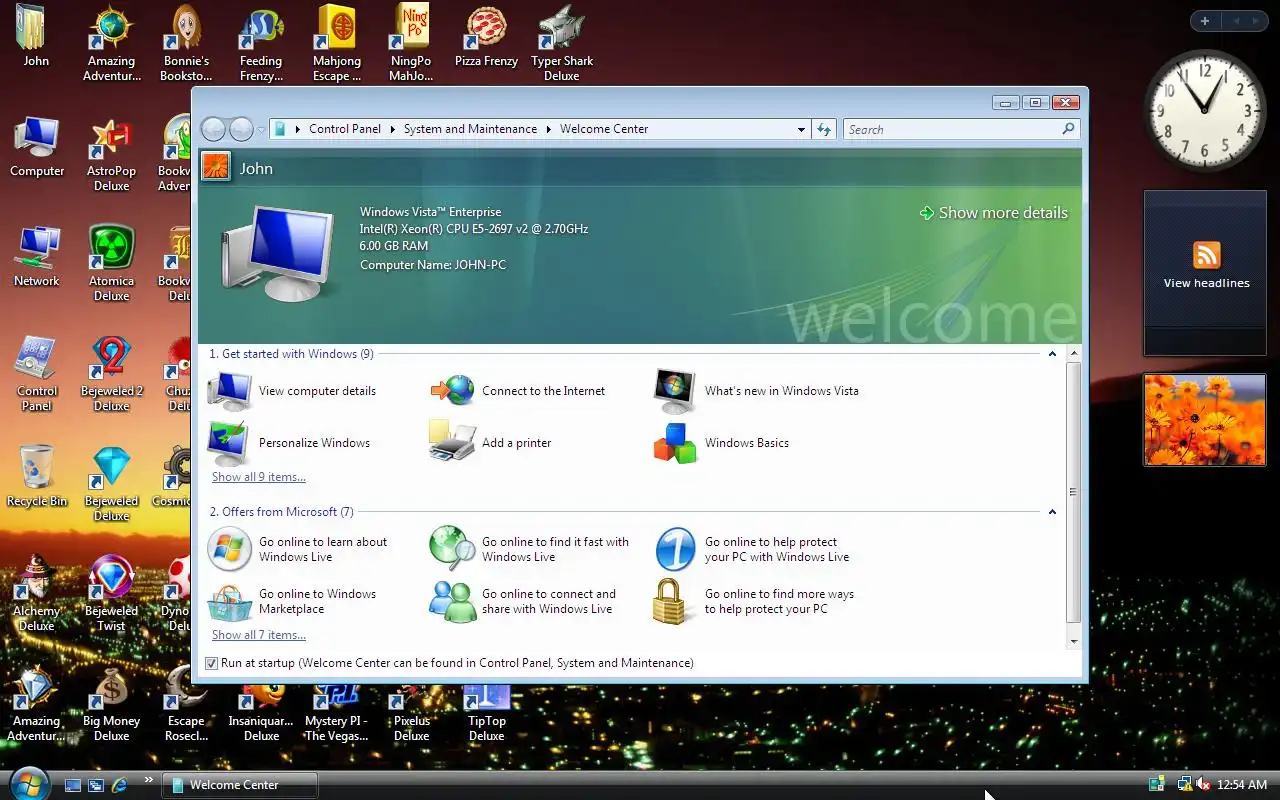1280x800 pixels.
Task: Open Go online to learn about Windows Live
Action: point(298,549)
